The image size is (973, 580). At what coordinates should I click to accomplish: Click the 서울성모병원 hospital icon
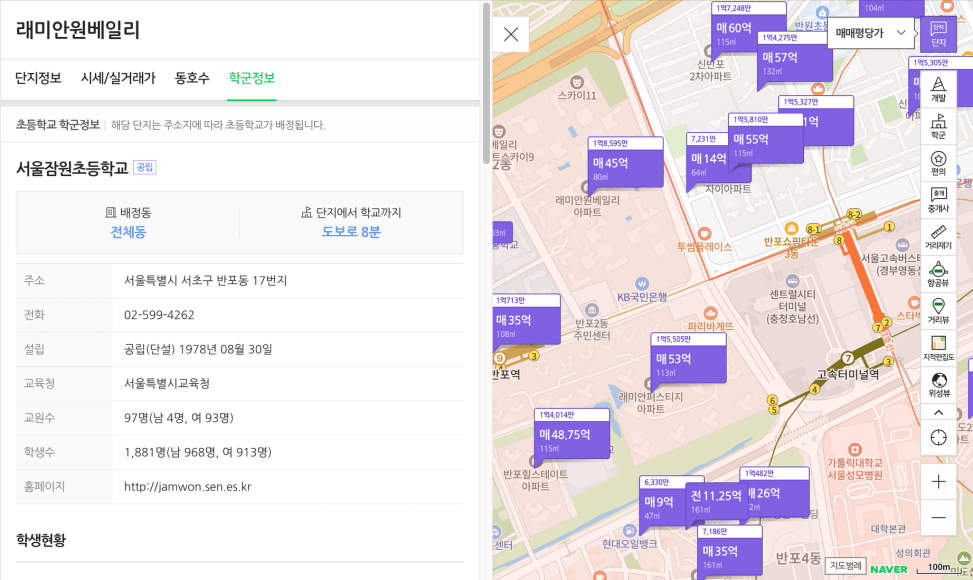(854, 449)
